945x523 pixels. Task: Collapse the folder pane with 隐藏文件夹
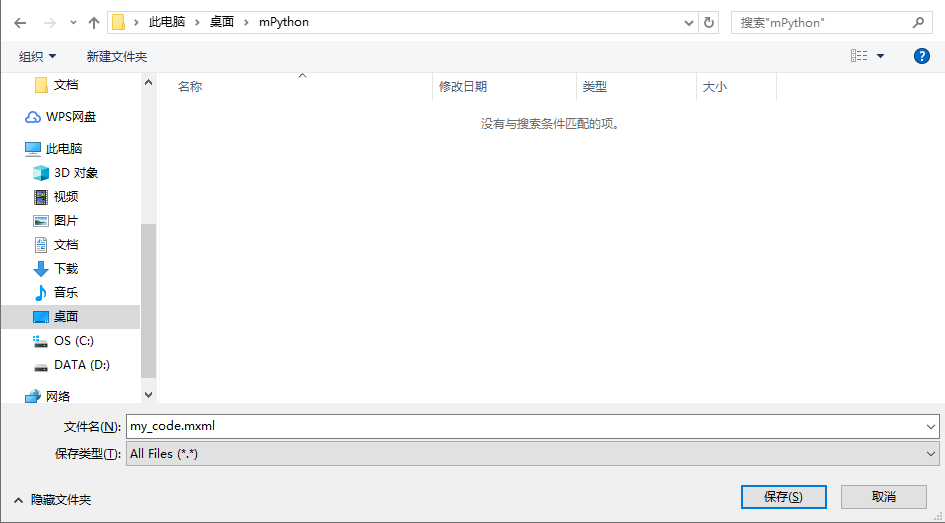pos(52,500)
